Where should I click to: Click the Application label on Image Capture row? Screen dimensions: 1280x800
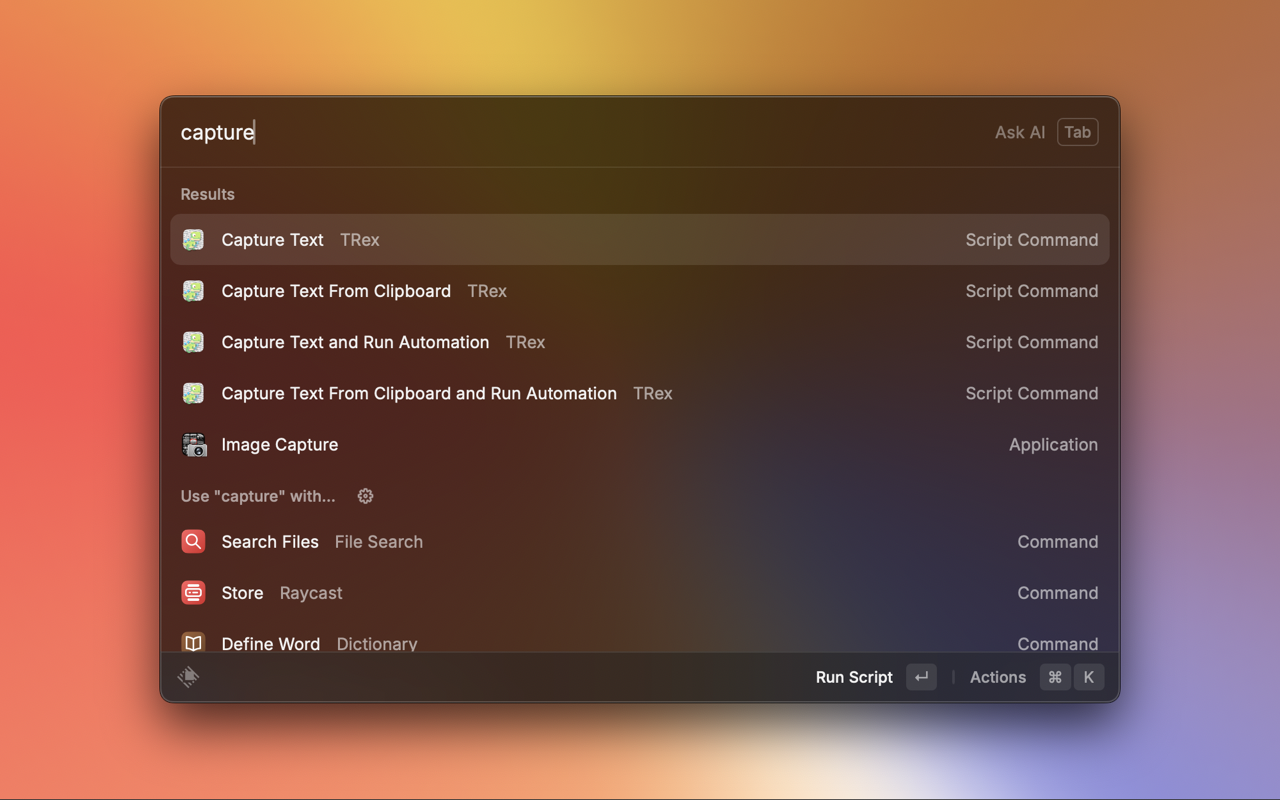pyautogui.click(x=1053, y=444)
